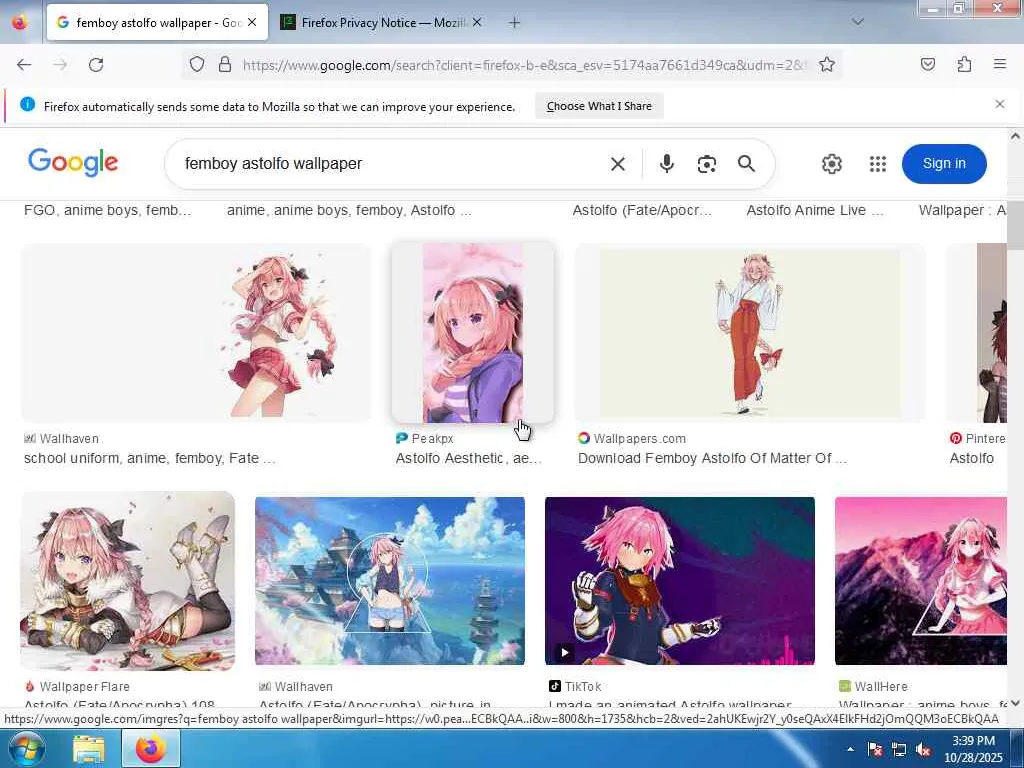
Task: Open the muted volume tray icon
Action: point(923,750)
